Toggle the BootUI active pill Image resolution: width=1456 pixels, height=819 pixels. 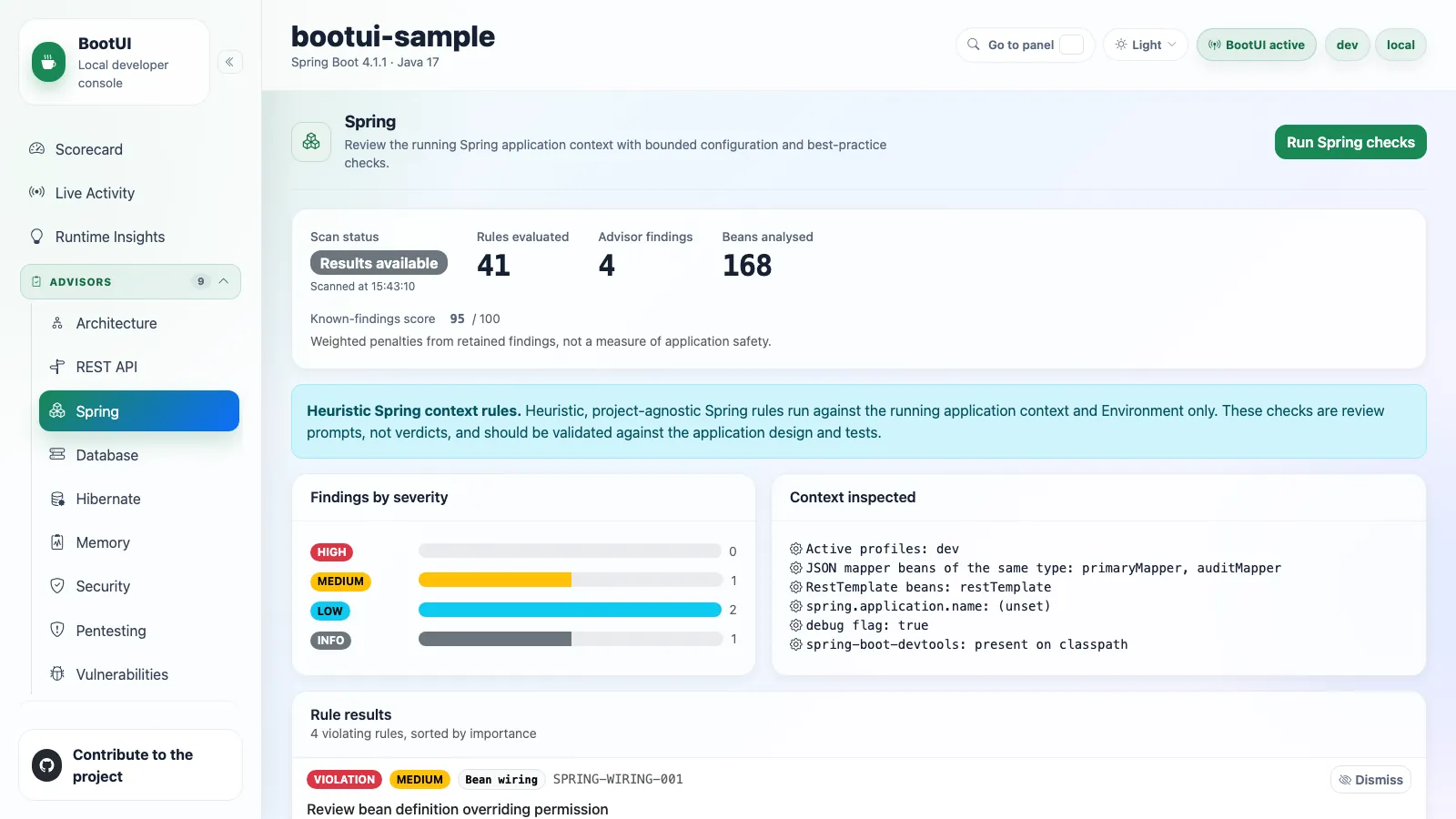click(x=1257, y=45)
